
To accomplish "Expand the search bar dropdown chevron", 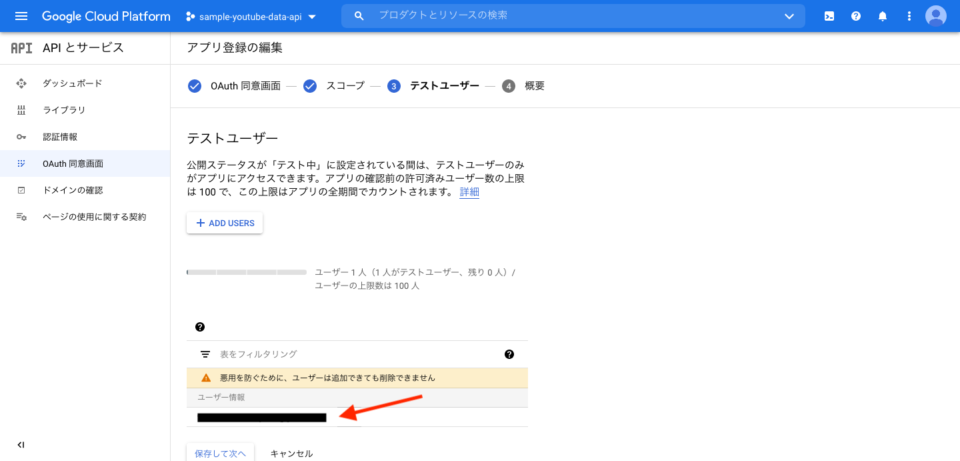I will [x=789, y=17].
